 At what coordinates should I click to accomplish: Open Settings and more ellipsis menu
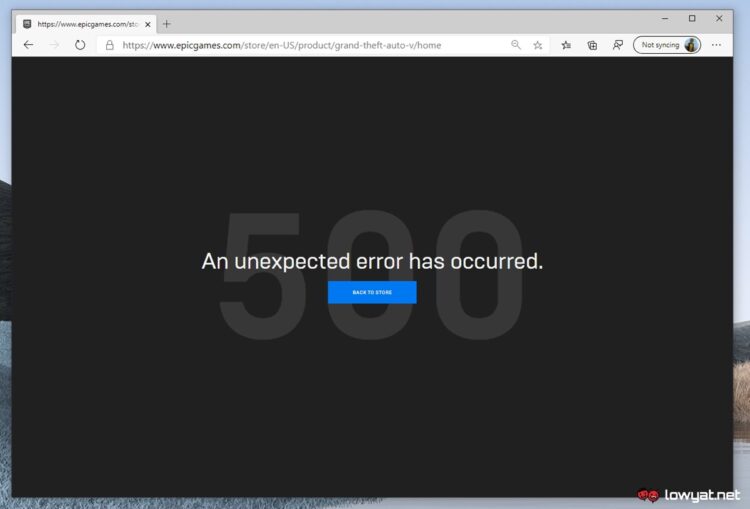[x=716, y=45]
